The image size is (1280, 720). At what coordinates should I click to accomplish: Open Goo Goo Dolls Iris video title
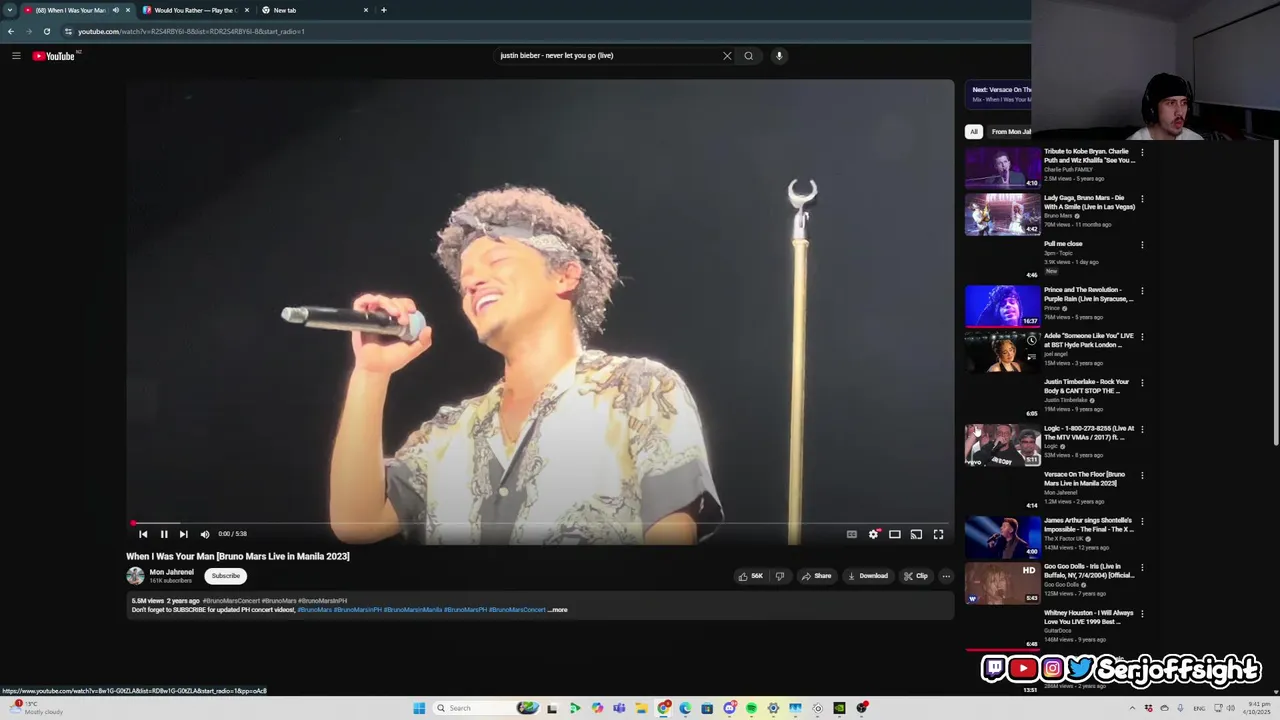(x=1089, y=571)
